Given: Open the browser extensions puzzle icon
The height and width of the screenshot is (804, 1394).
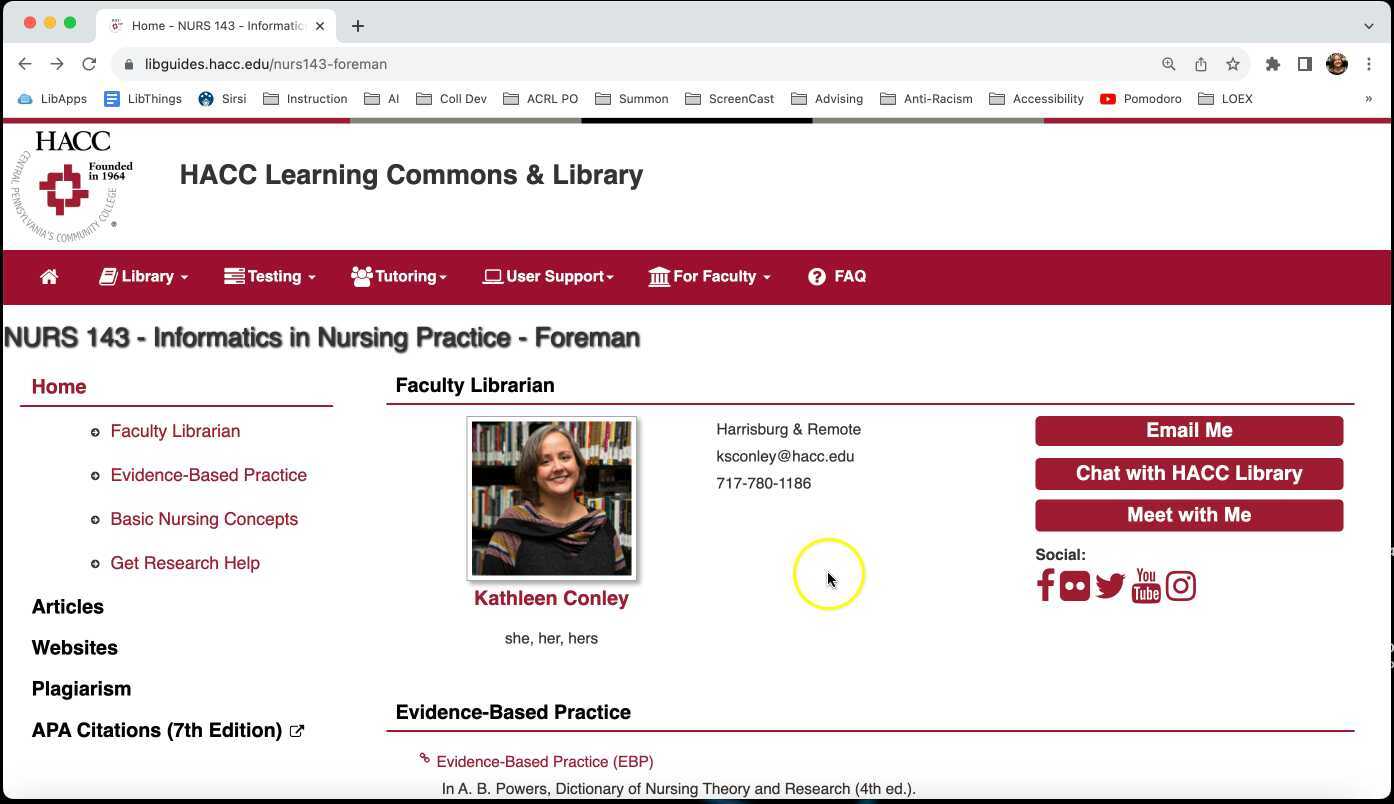Looking at the screenshot, I should point(1272,63).
